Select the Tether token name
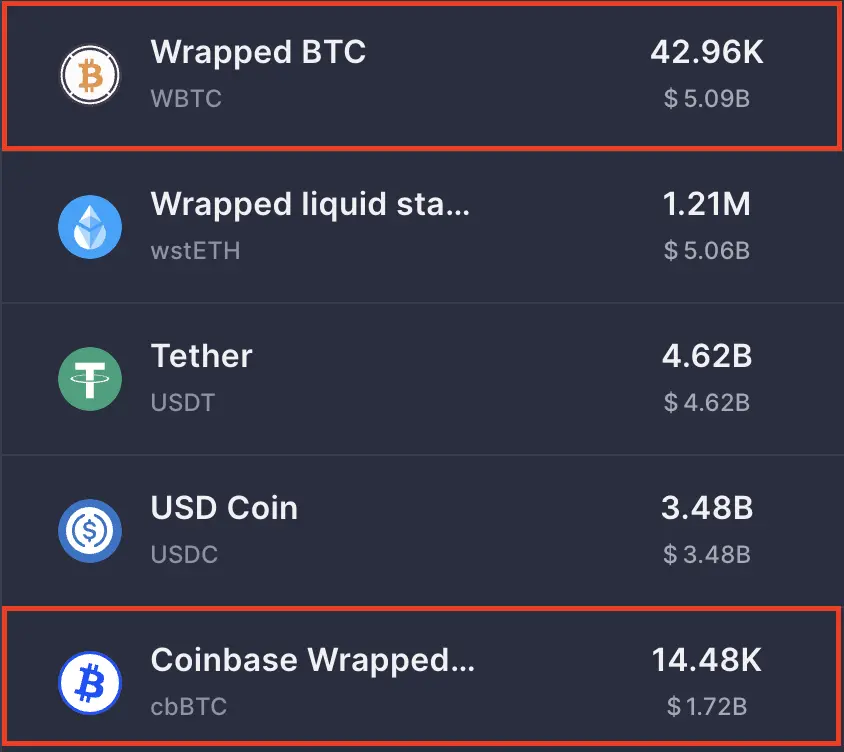The height and width of the screenshot is (752, 844). click(201, 356)
